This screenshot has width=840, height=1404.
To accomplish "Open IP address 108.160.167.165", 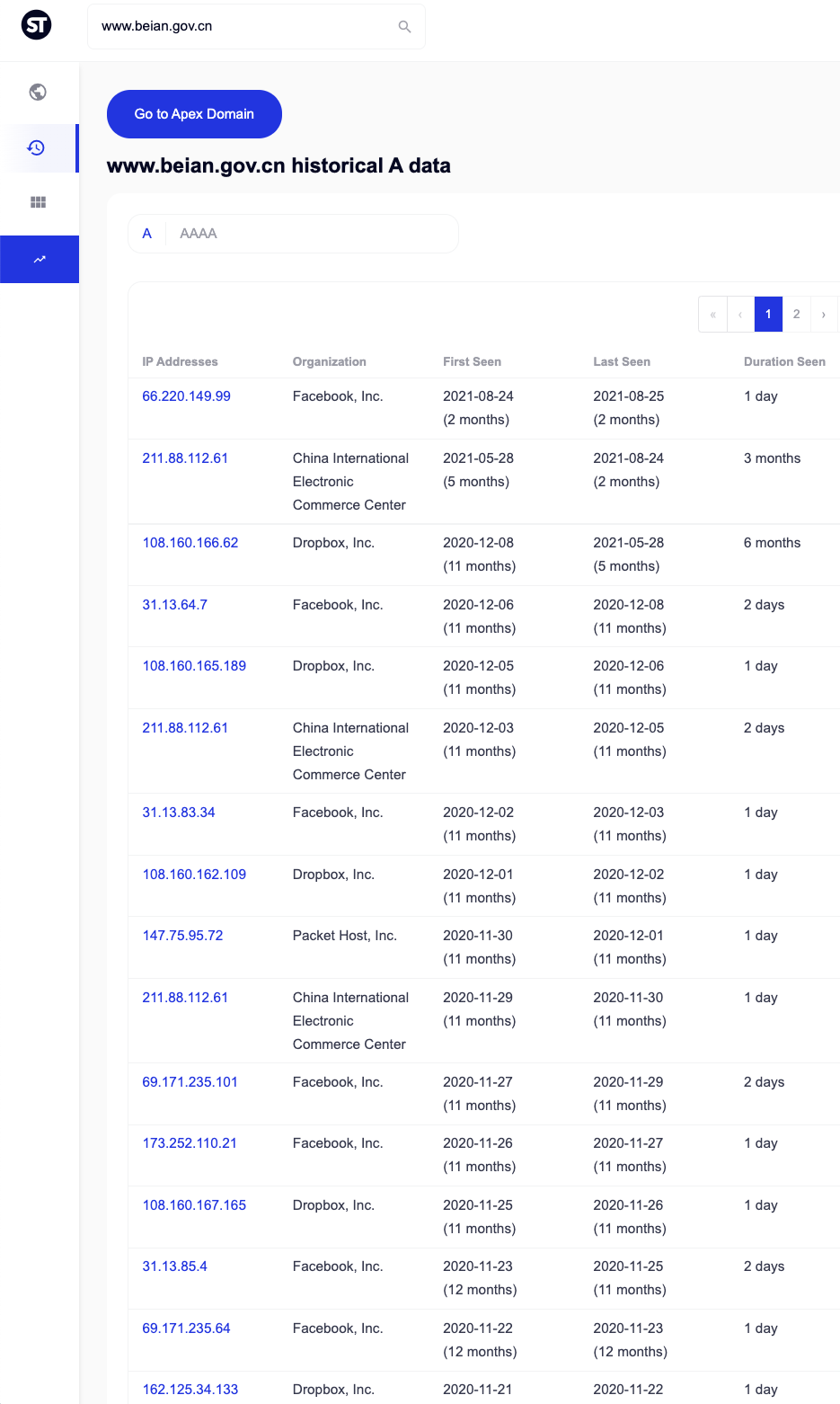I will 194,1205.
